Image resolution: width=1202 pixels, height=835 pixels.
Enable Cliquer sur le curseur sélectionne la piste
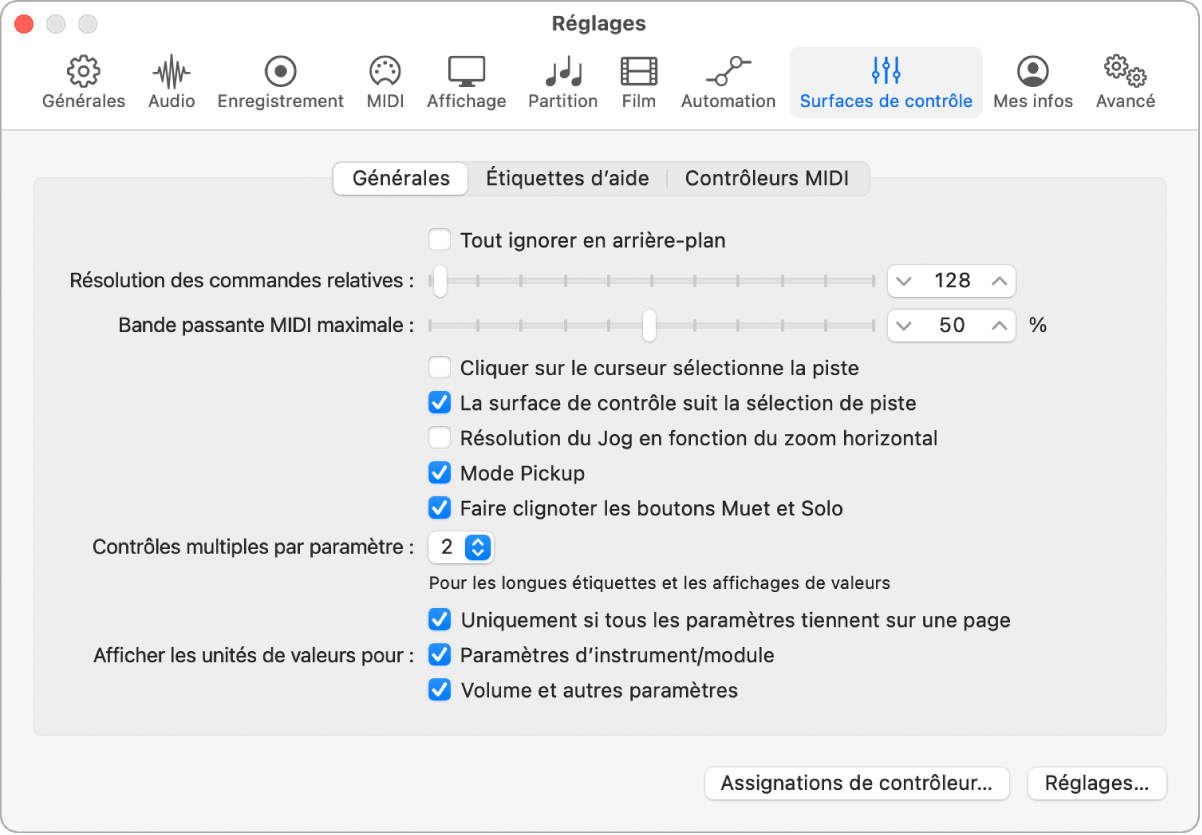[x=439, y=367]
